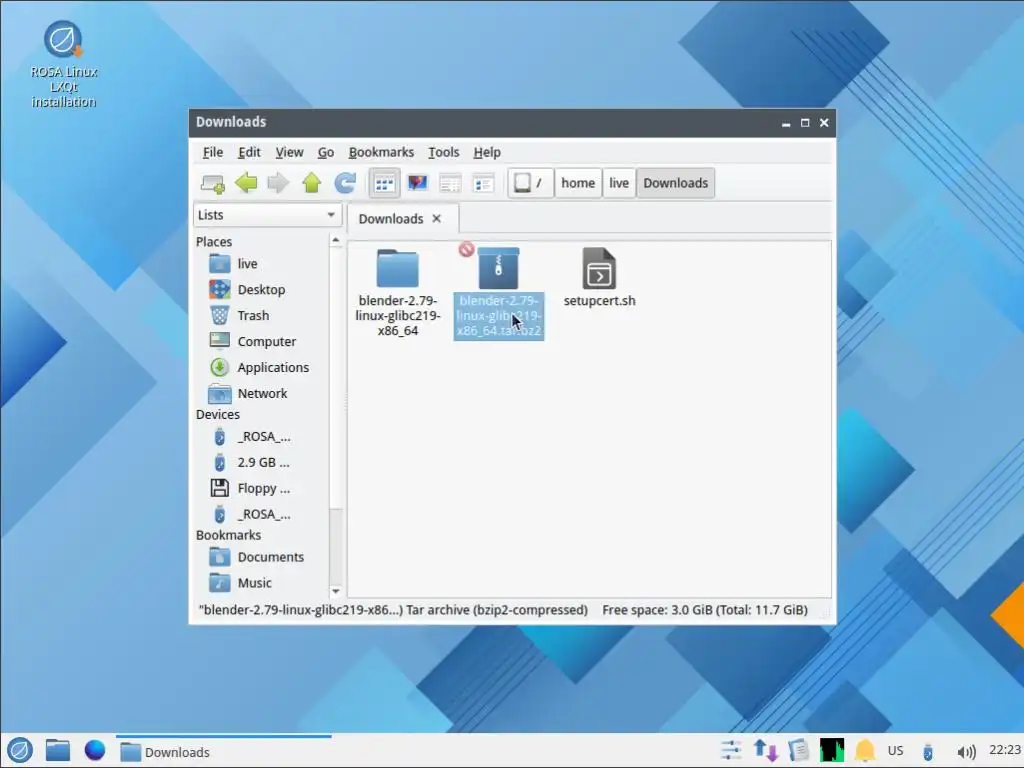Open the clipboard manager tray icon
This screenshot has width=1024, height=768.
click(x=798, y=750)
